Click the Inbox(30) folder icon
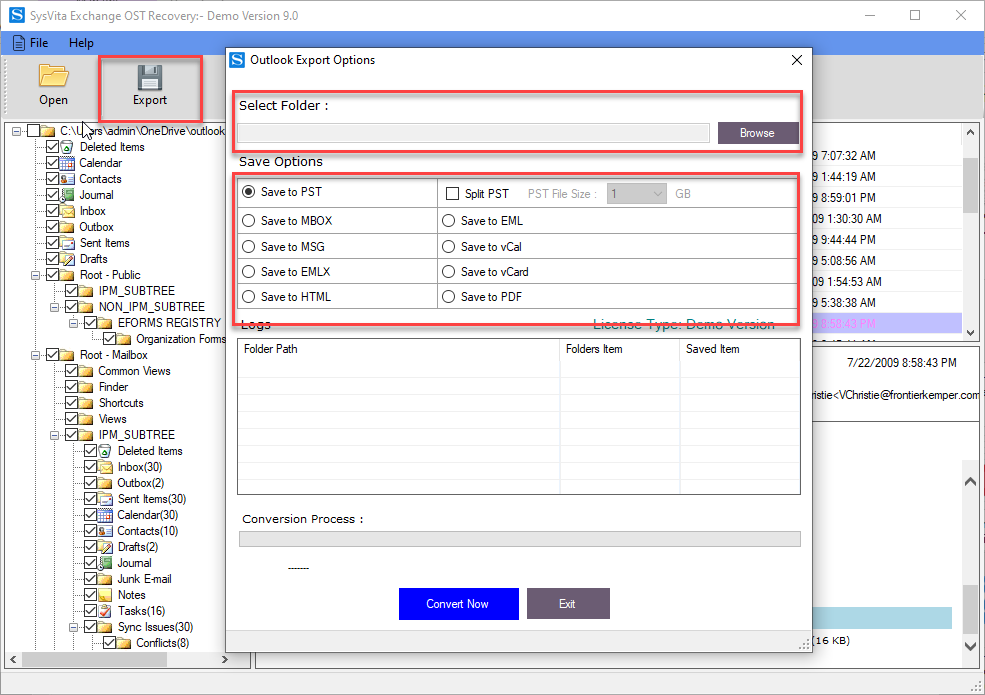Viewport: 985px width, 695px height. point(105,467)
